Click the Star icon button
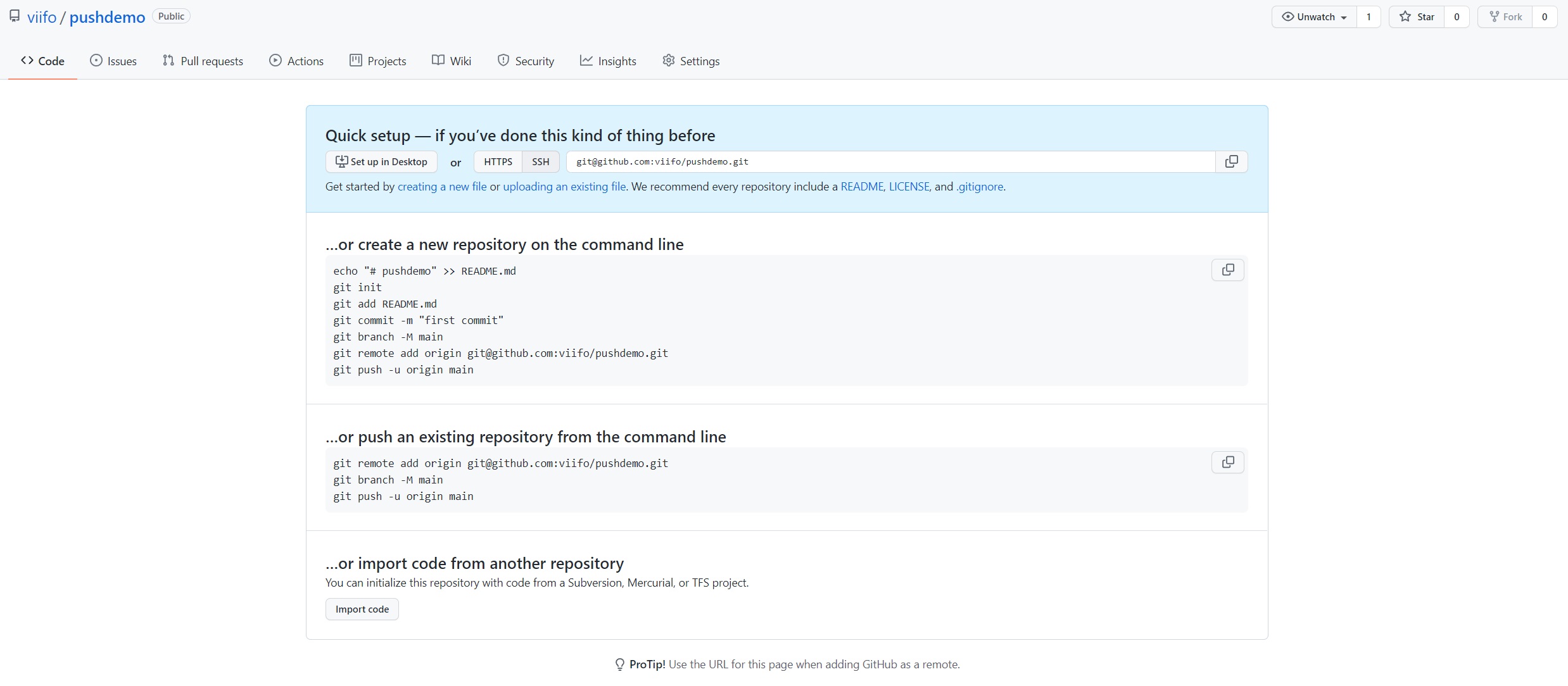The image size is (1568, 686). click(1417, 17)
